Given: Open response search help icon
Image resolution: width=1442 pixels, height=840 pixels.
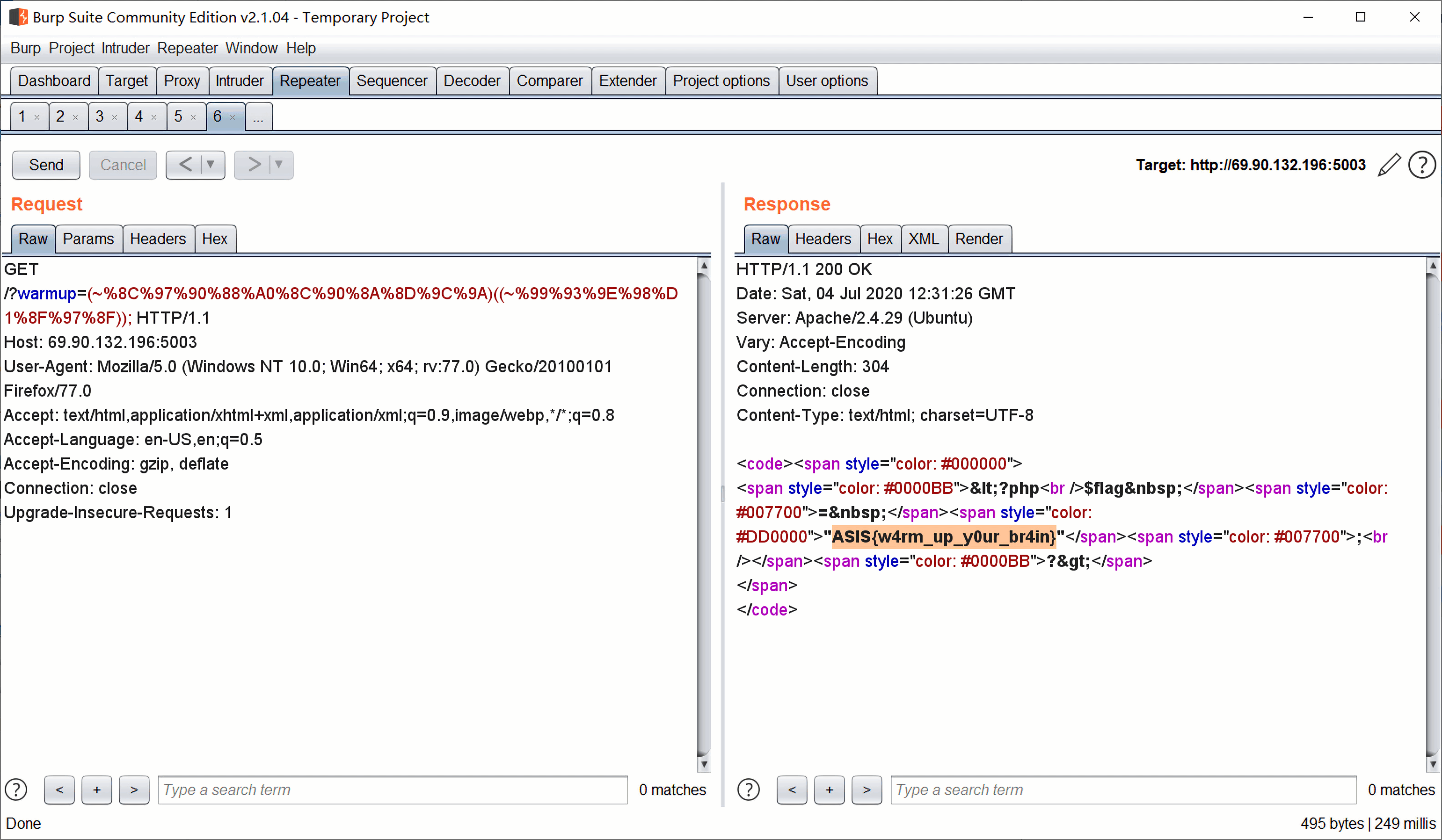Looking at the screenshot, I should click(x=749, y=789).
